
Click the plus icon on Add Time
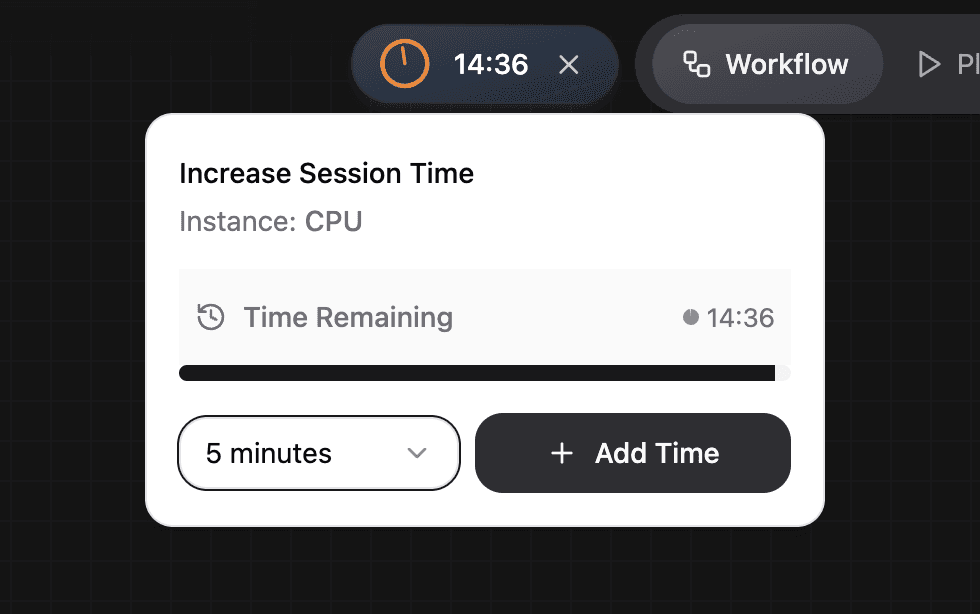coord(562,453)
